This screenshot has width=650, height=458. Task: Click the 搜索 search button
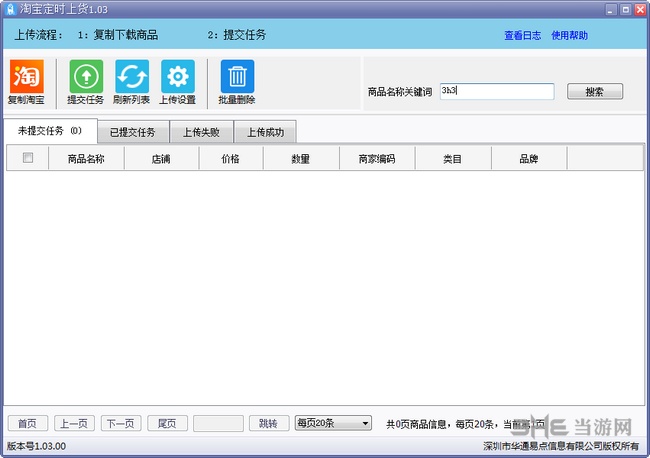point(595,92)
